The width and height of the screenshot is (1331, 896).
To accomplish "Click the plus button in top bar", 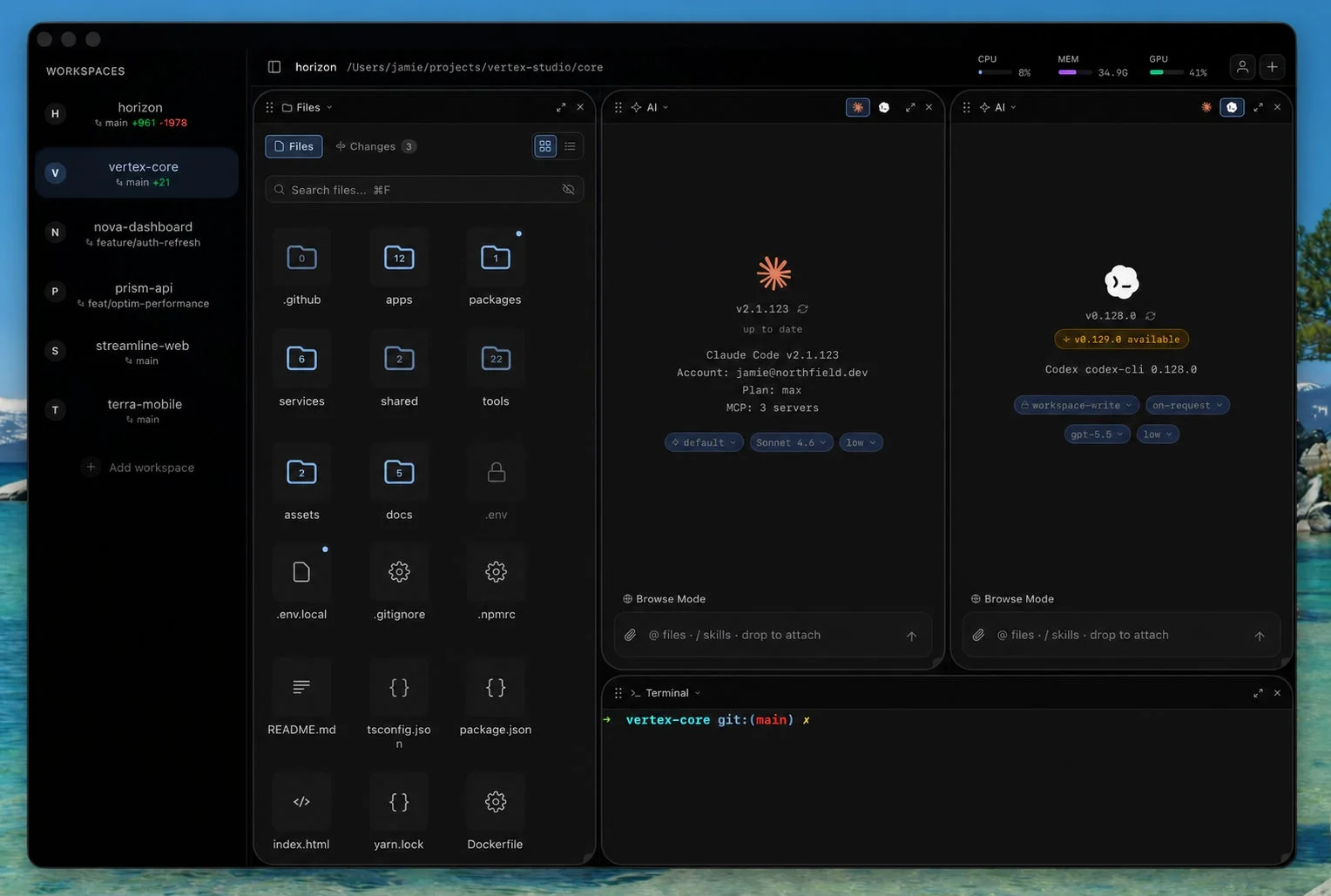I will pos(1272,67).
